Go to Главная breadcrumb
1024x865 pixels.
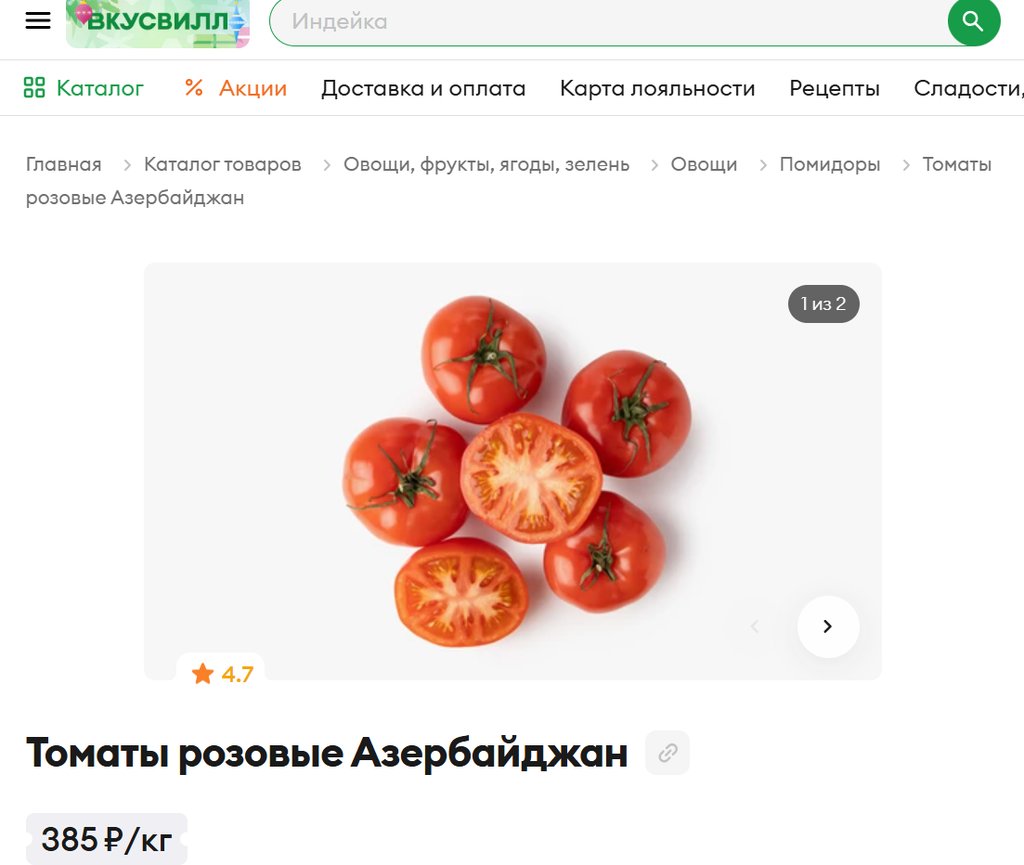click(64, 165)
